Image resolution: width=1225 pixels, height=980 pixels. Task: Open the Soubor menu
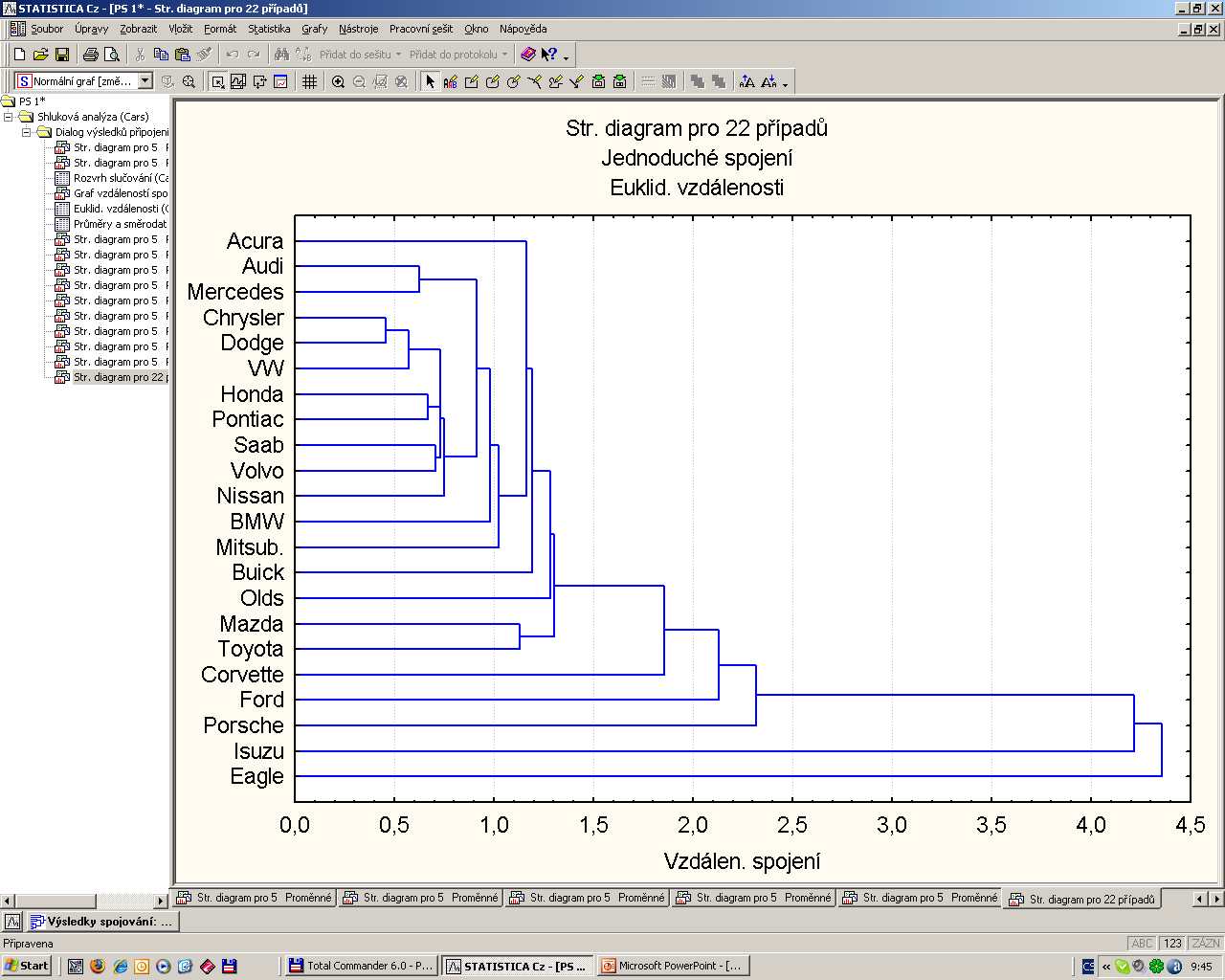(47, 29)
